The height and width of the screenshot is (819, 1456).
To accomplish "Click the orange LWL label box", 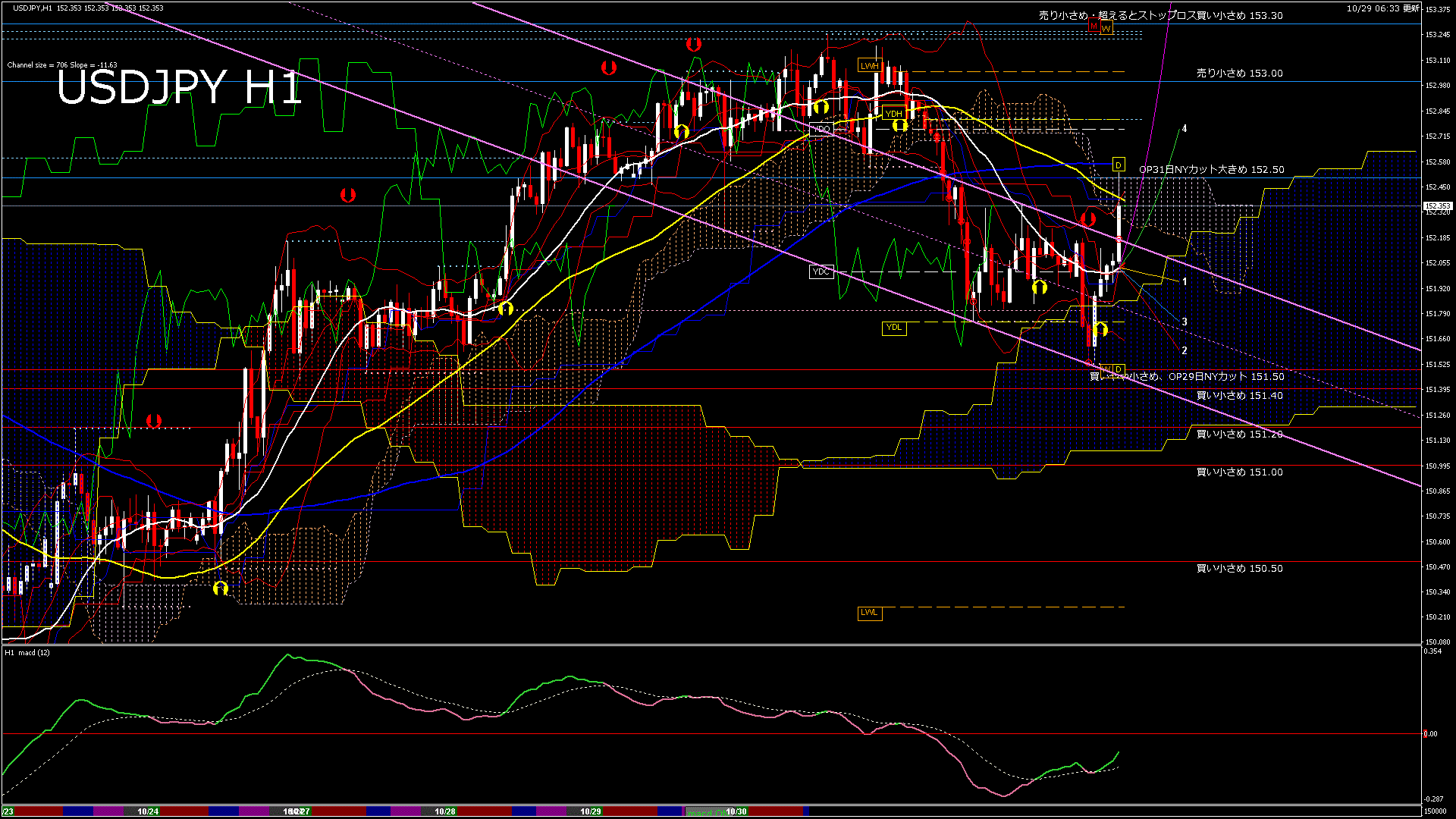I will pyautogui.click(x=870, y=613).
